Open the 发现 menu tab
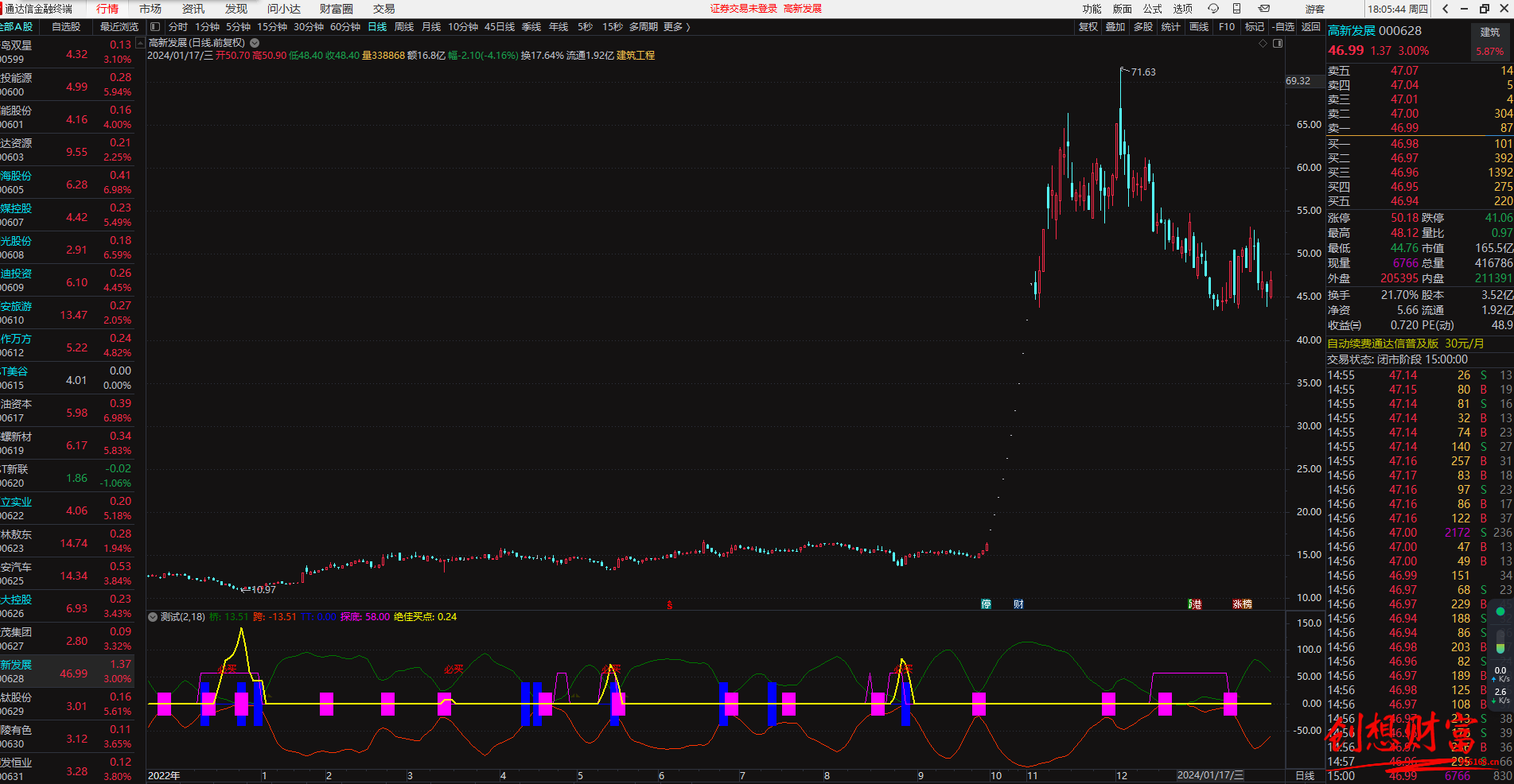The width and height of the screenshot is (1514, 784). 236,9
